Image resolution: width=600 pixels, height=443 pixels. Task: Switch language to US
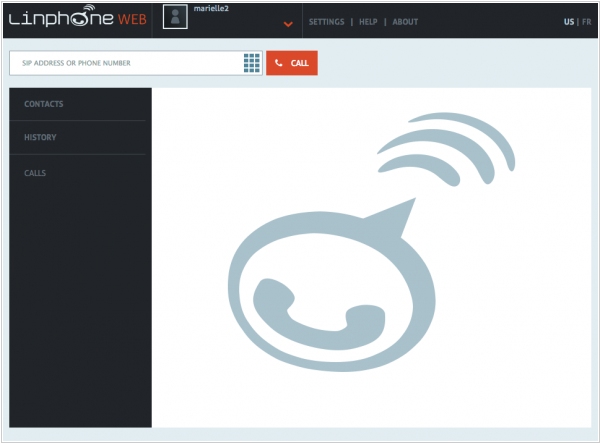click(569, 22)
